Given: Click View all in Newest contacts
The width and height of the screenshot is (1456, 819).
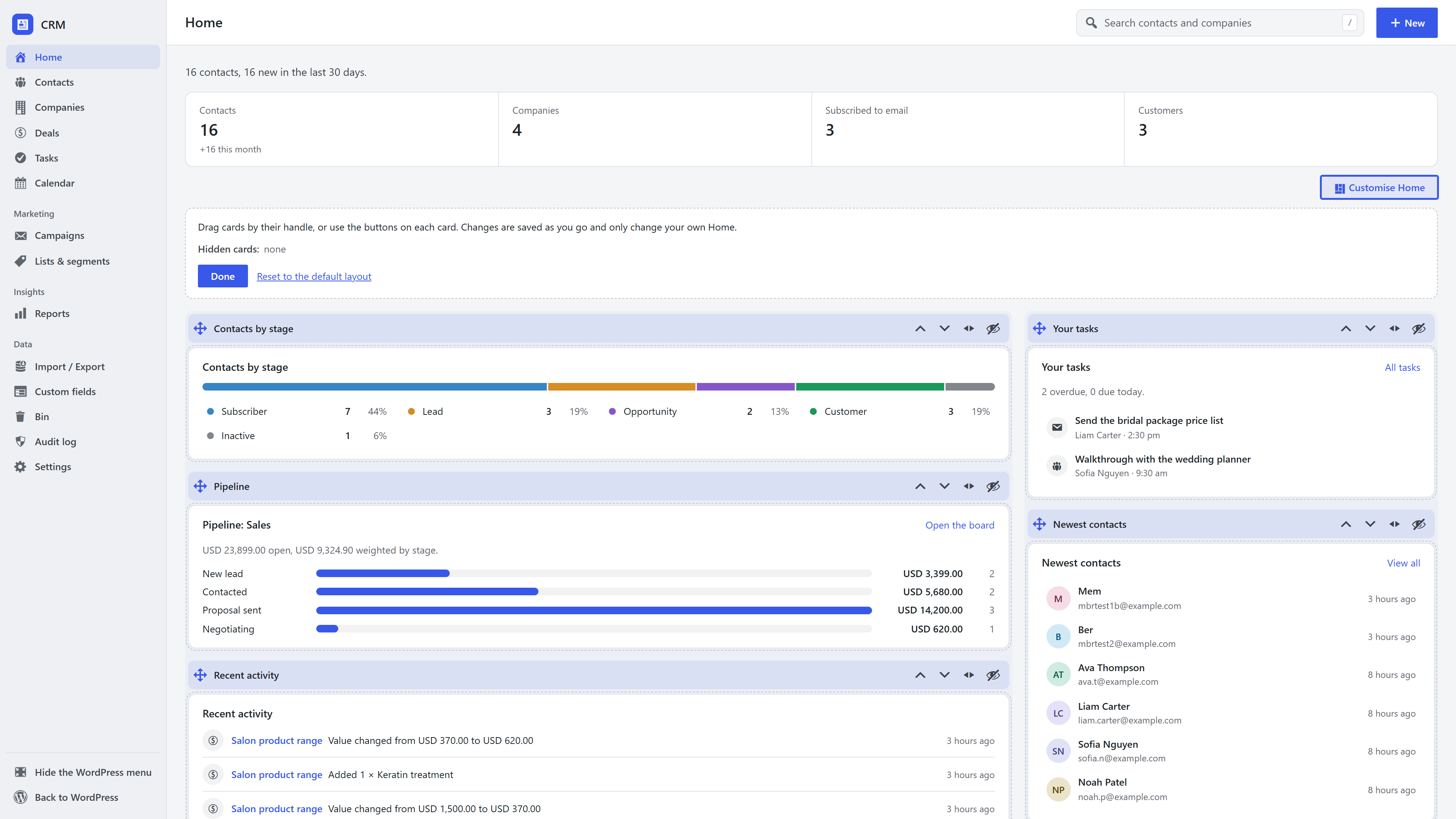Looking at the screenshot, I should (x=1403, y=563).
